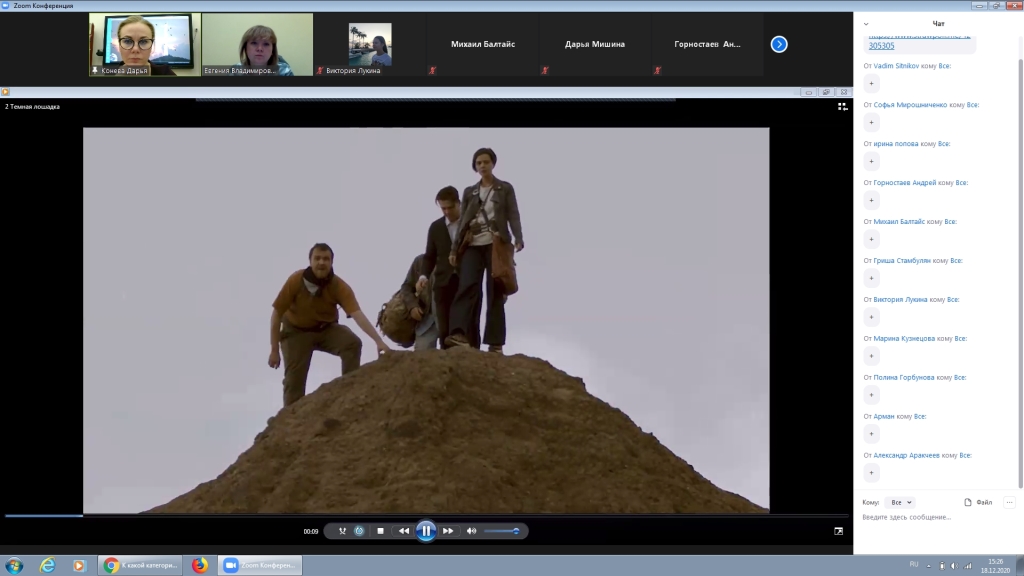Open Windows Media Player from the taskbar
Screen dimensions: 1024x576
click(x=79, y=566)
